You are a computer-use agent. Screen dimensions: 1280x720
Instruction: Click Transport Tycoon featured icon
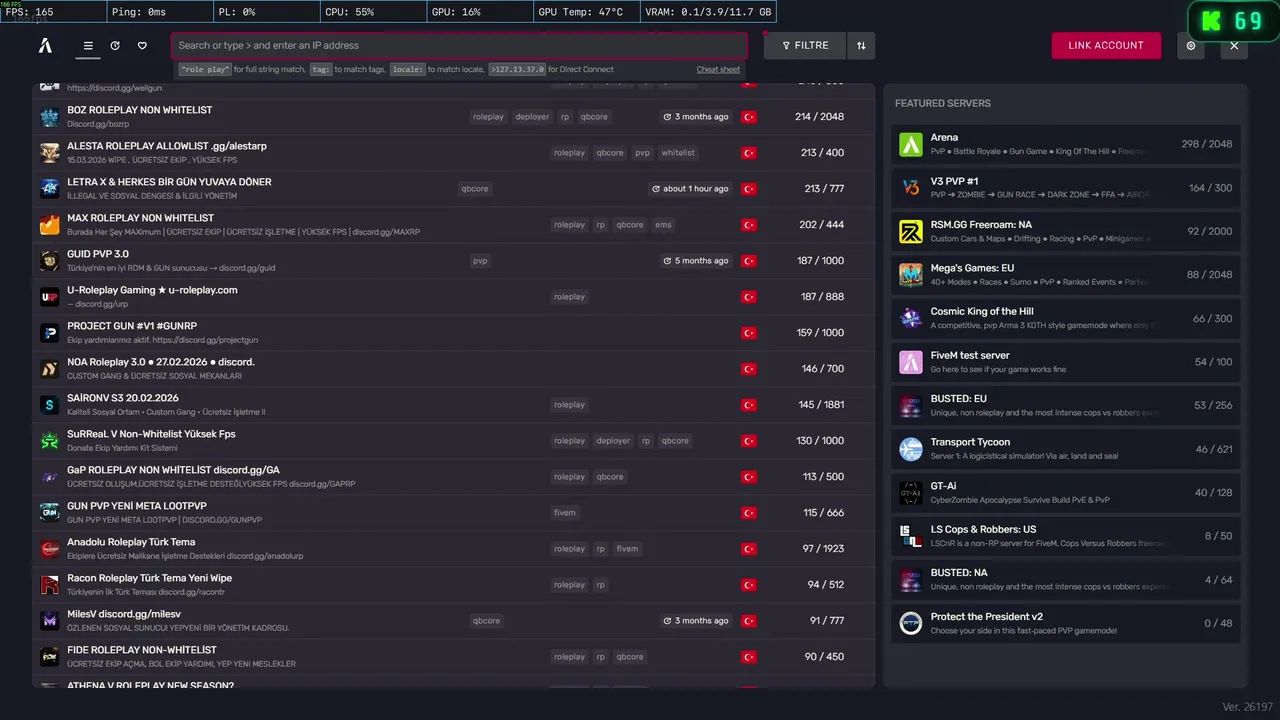(911, 449)
